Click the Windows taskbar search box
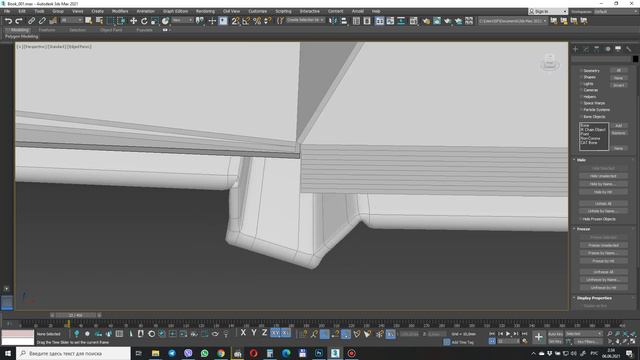The width and height of the screenshot is (640, 360). (73, 353)
